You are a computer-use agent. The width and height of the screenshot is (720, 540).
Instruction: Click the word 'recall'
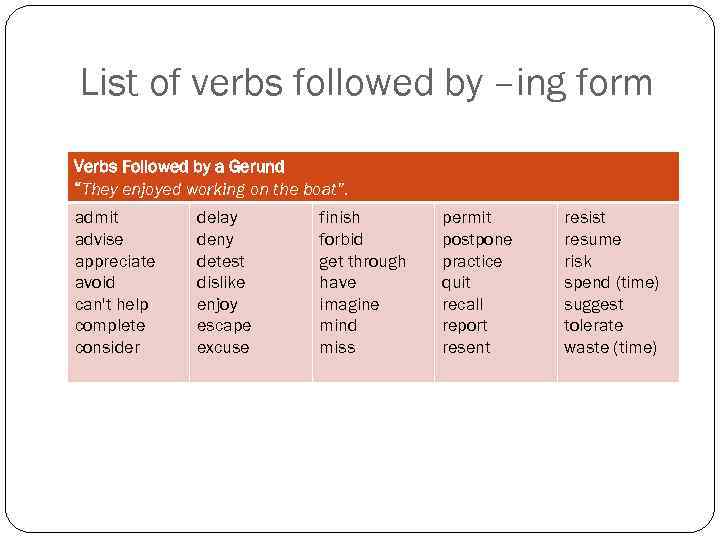[463, 304]
